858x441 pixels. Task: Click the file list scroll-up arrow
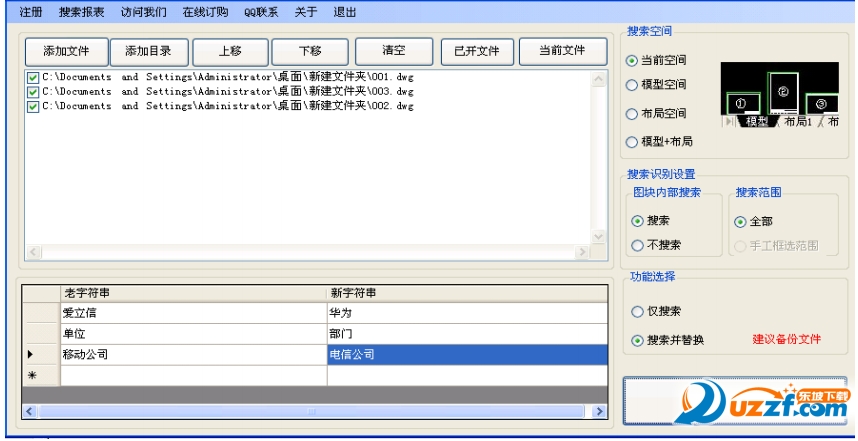(599, 79)
